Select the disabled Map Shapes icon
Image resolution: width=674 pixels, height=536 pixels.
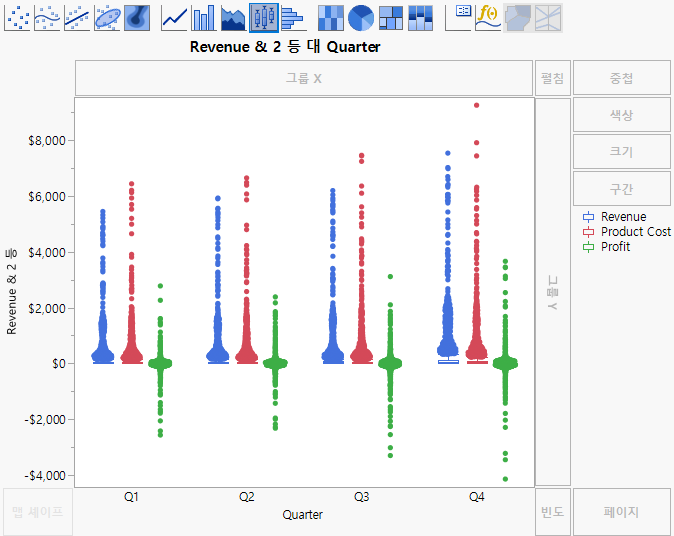click(x=518, y=18)
